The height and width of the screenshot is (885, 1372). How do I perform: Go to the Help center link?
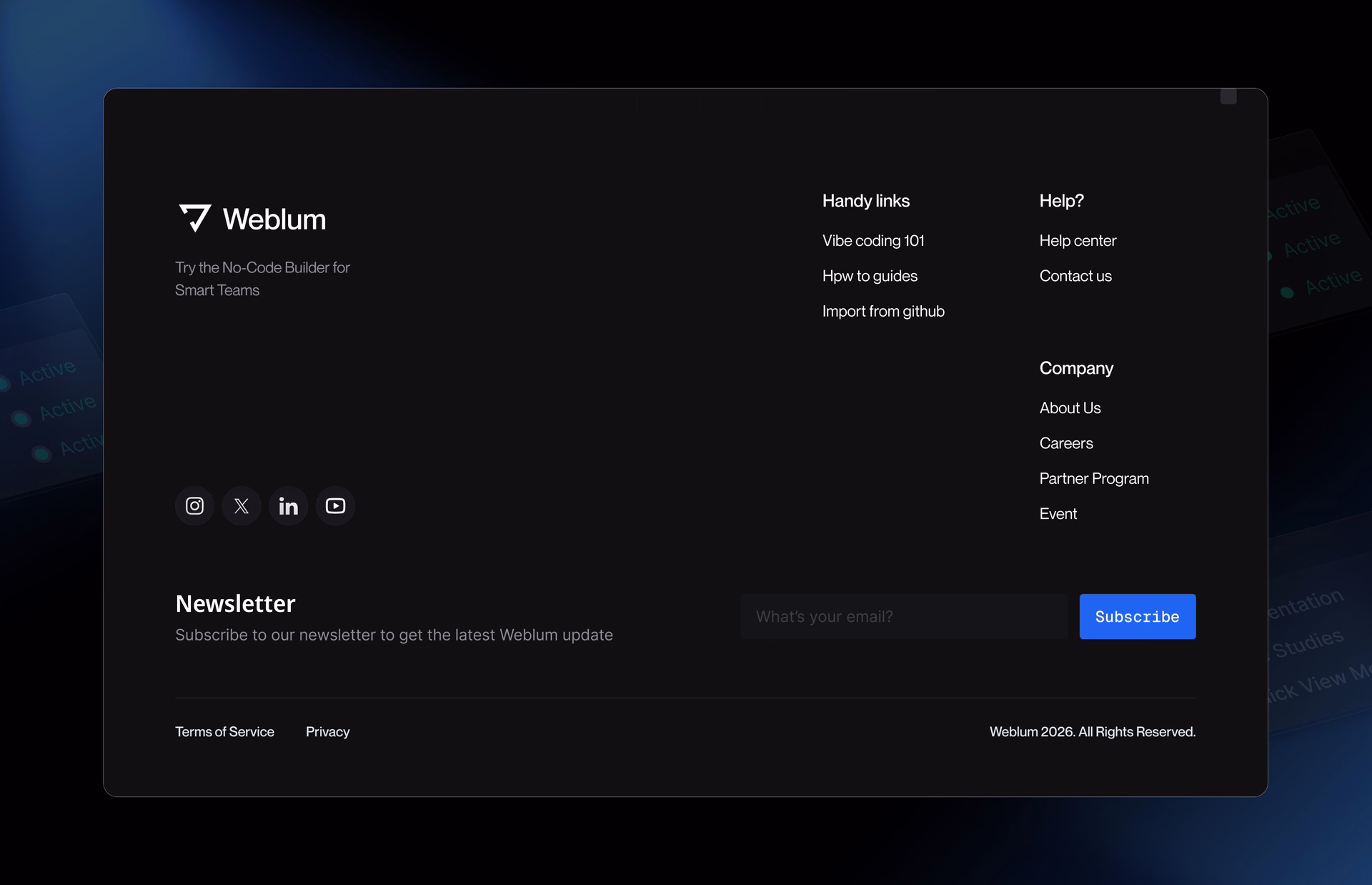1078,241
